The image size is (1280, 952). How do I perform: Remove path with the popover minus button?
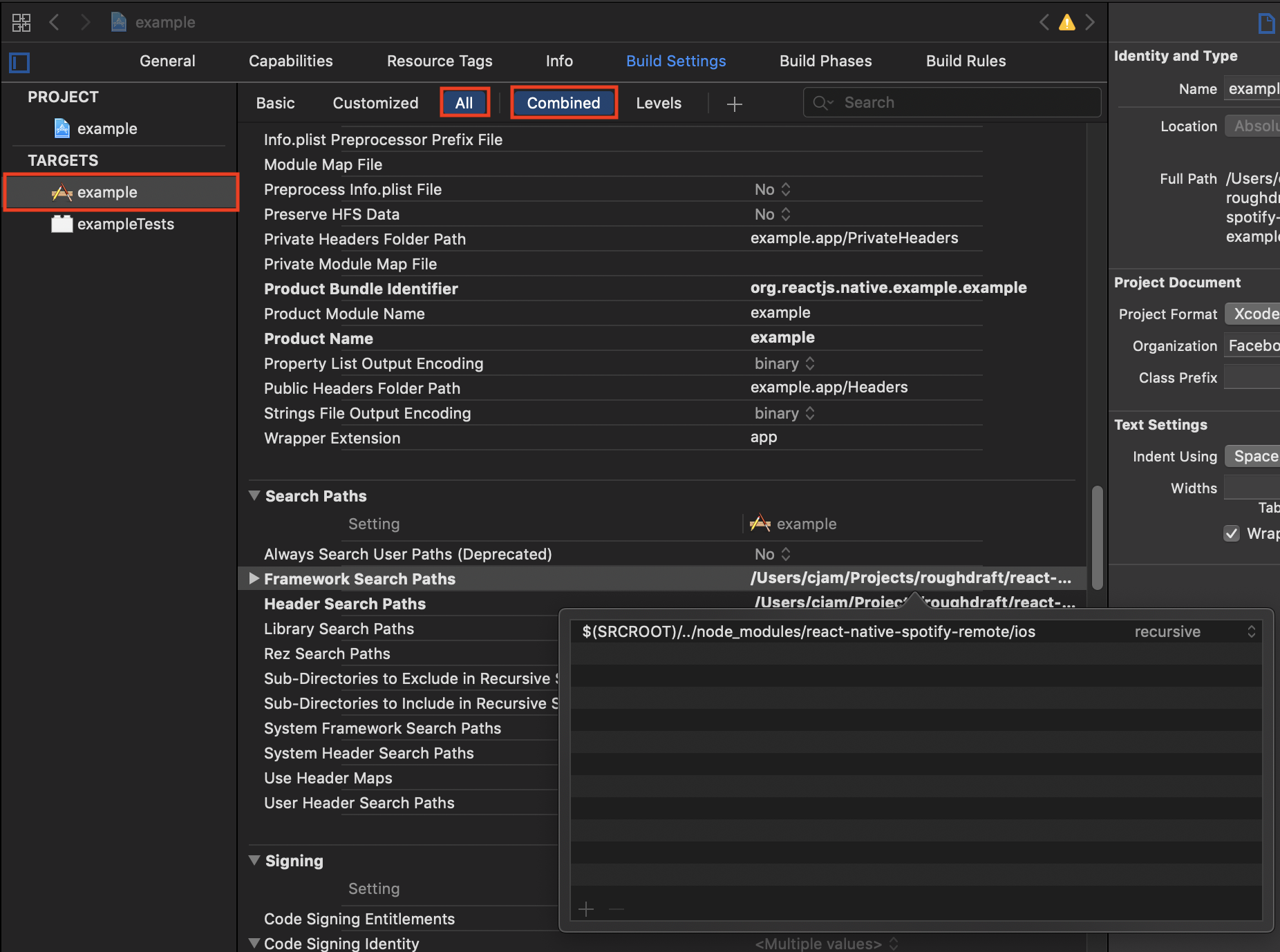pyautogui.click(x=617, y=909)
